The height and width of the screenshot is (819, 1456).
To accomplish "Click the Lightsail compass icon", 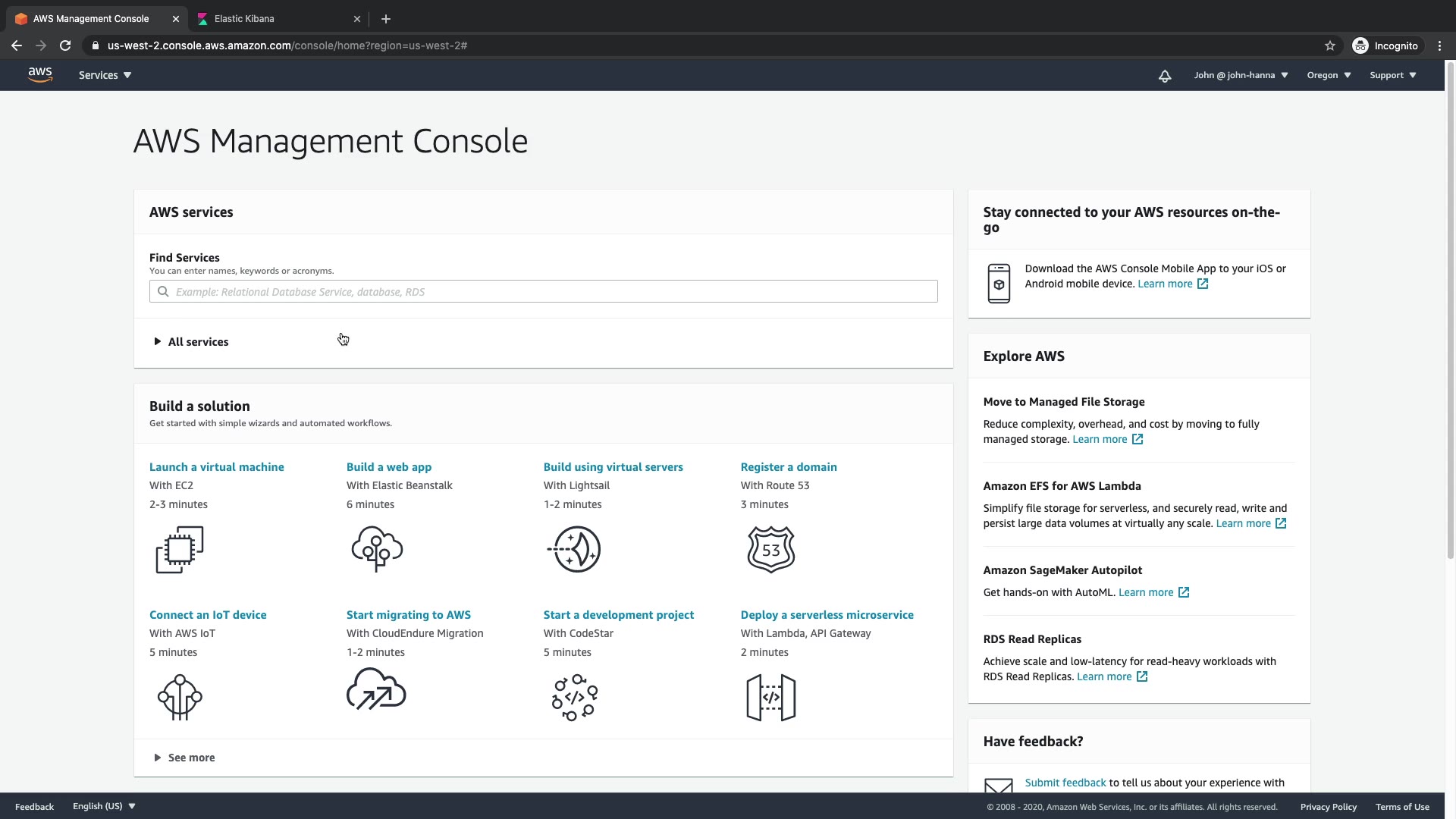I will pyautogui.click(x=574, y=549).
